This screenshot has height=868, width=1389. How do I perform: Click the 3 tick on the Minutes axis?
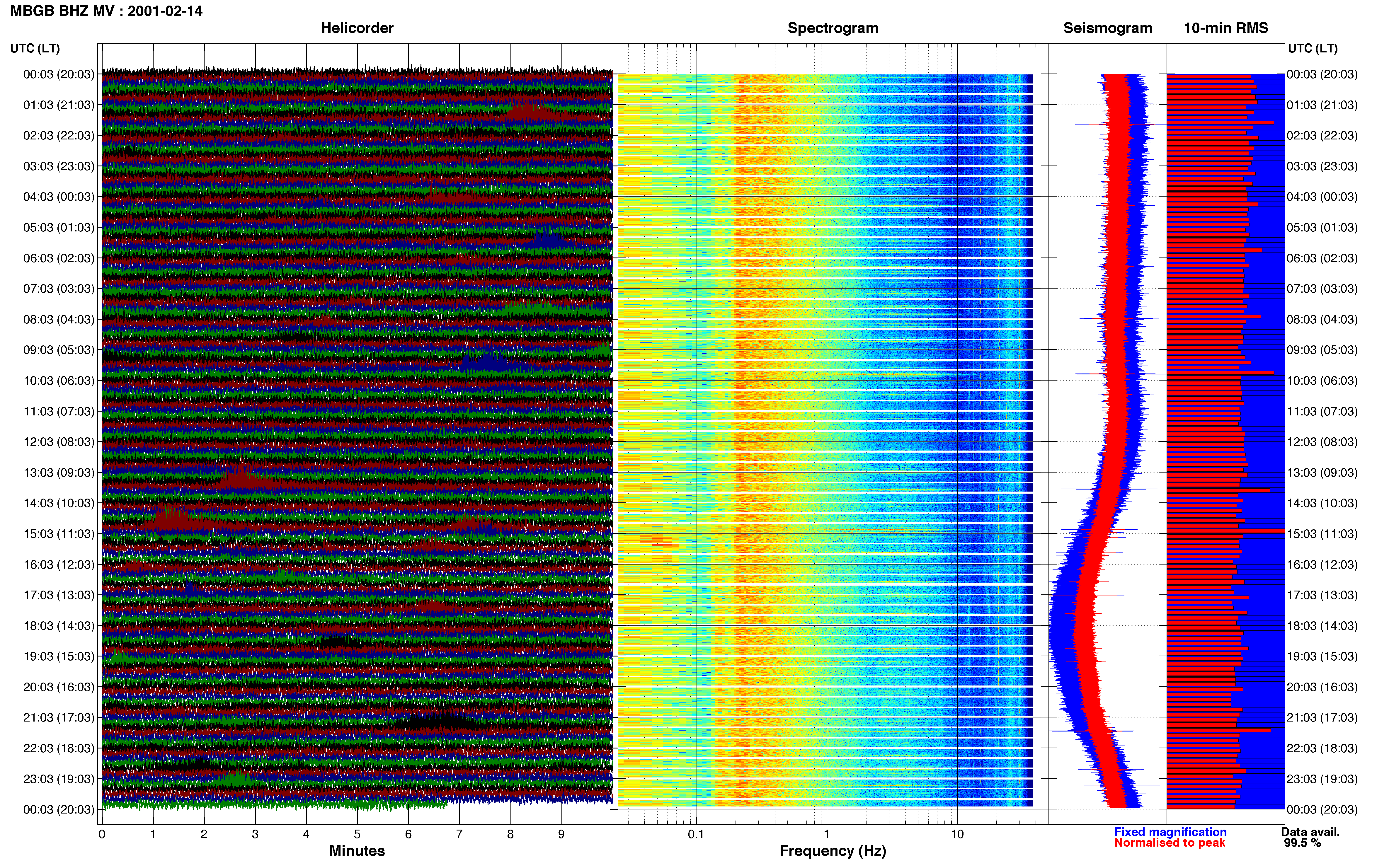pos(255,834)
